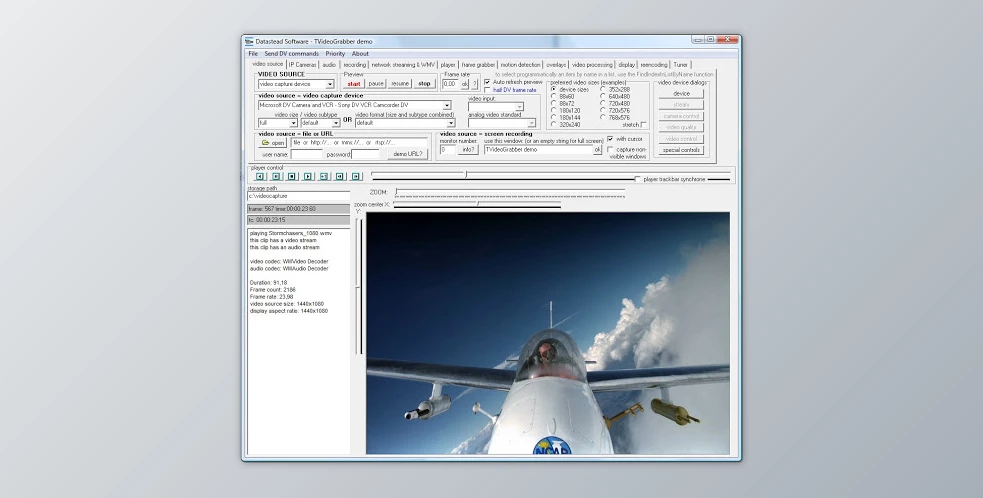Click the Frame rate input field

point(451,83)
